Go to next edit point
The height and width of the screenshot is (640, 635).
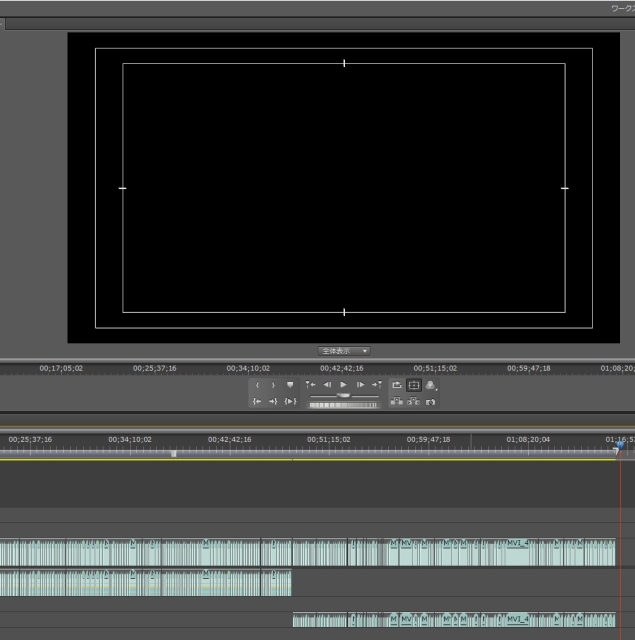pyautogui.click(x=376, y=385)
